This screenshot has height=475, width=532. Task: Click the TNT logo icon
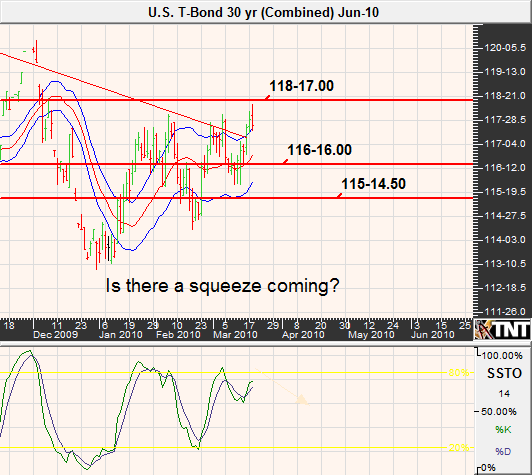pos(502,329)
